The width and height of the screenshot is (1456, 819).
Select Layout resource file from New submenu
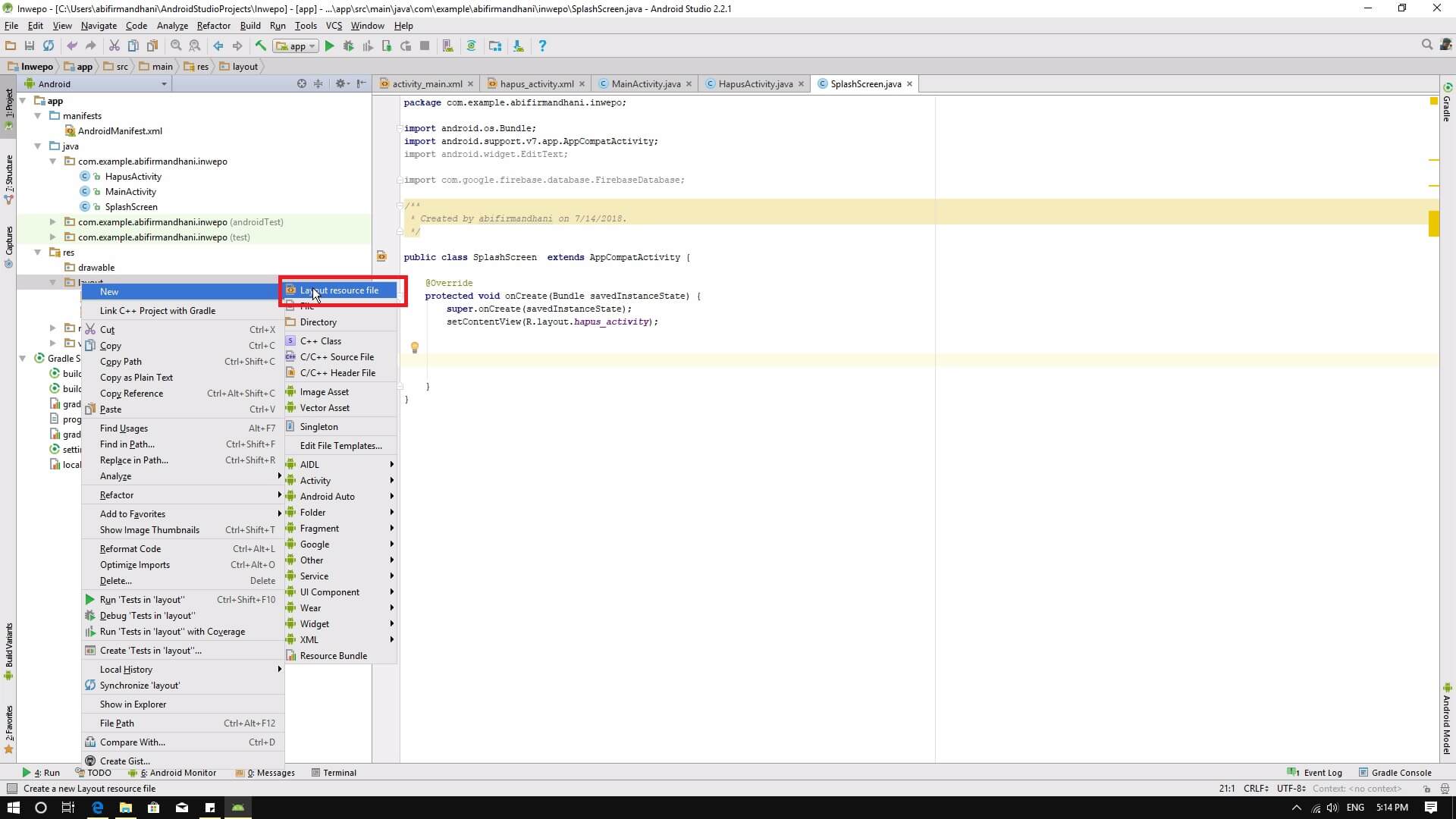[x=339, y=290]
